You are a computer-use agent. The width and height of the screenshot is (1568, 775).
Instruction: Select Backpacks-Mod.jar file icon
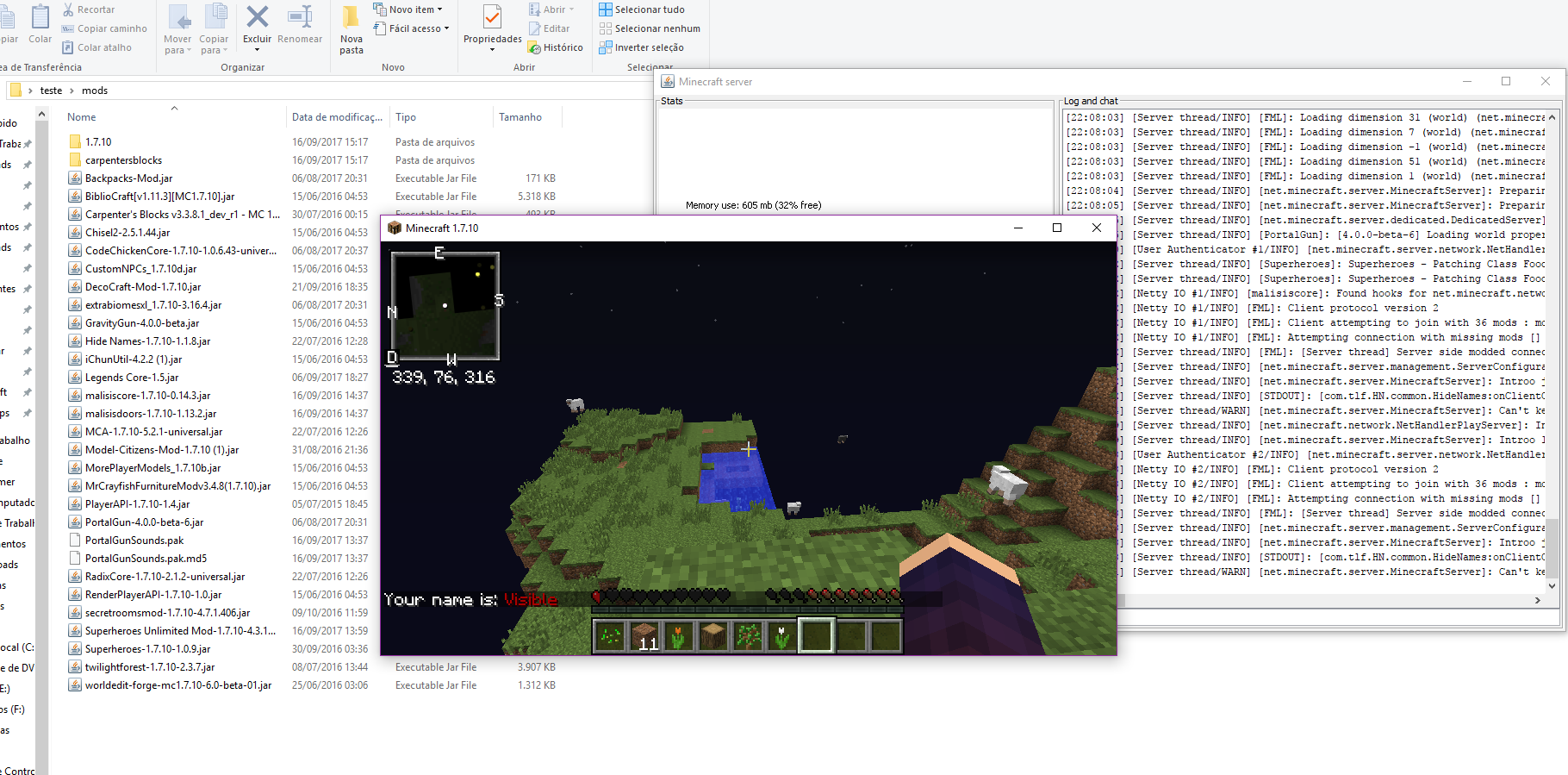click(x=75, y=178)
